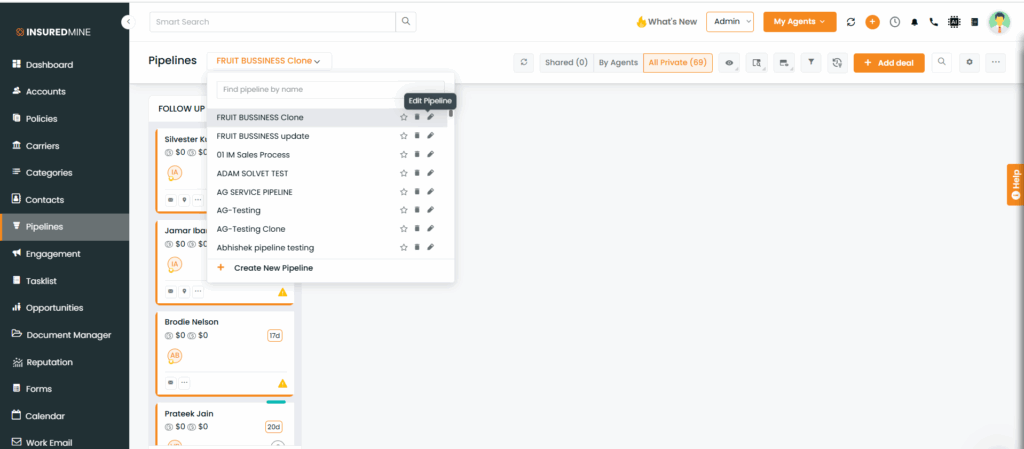Image resolution: width=1024 pixels, height=449 pixels.
Task: Open the three-dots more menu in toolbar
Action: click(995, 62)
